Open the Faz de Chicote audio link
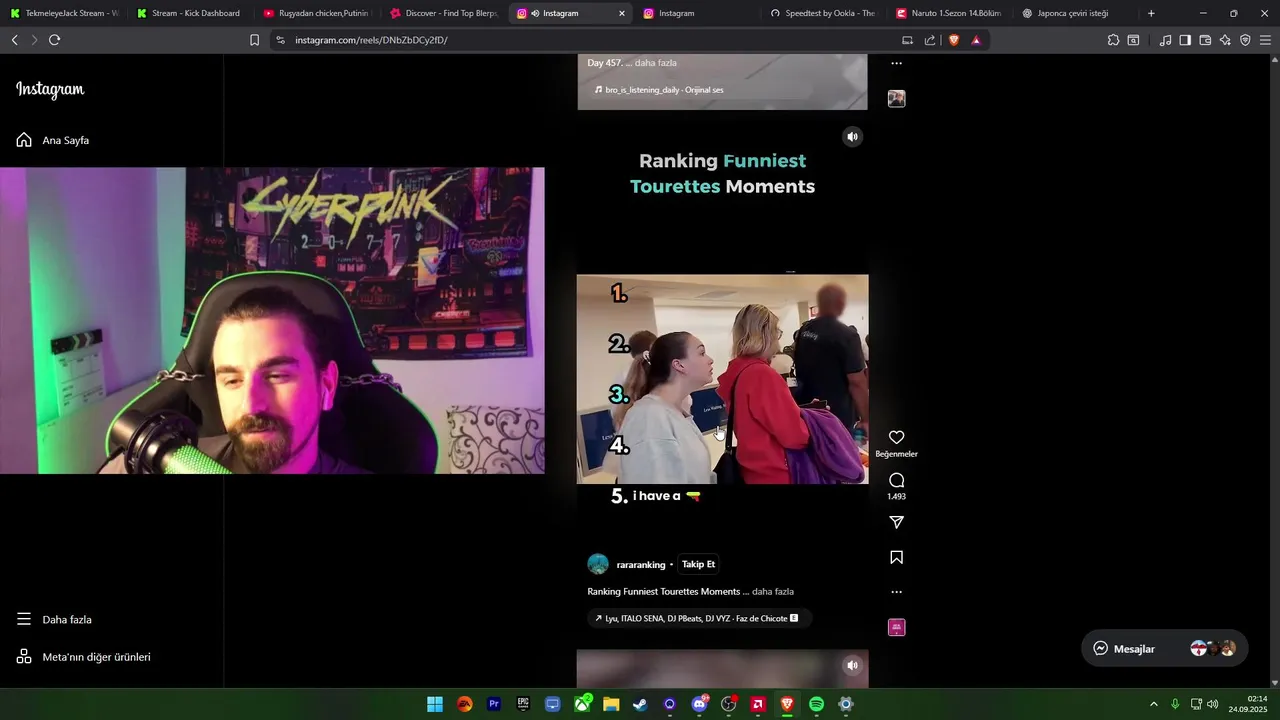The height and width of the screenshot is (720, 1280). pyautogui.click(x=699, y=618)
